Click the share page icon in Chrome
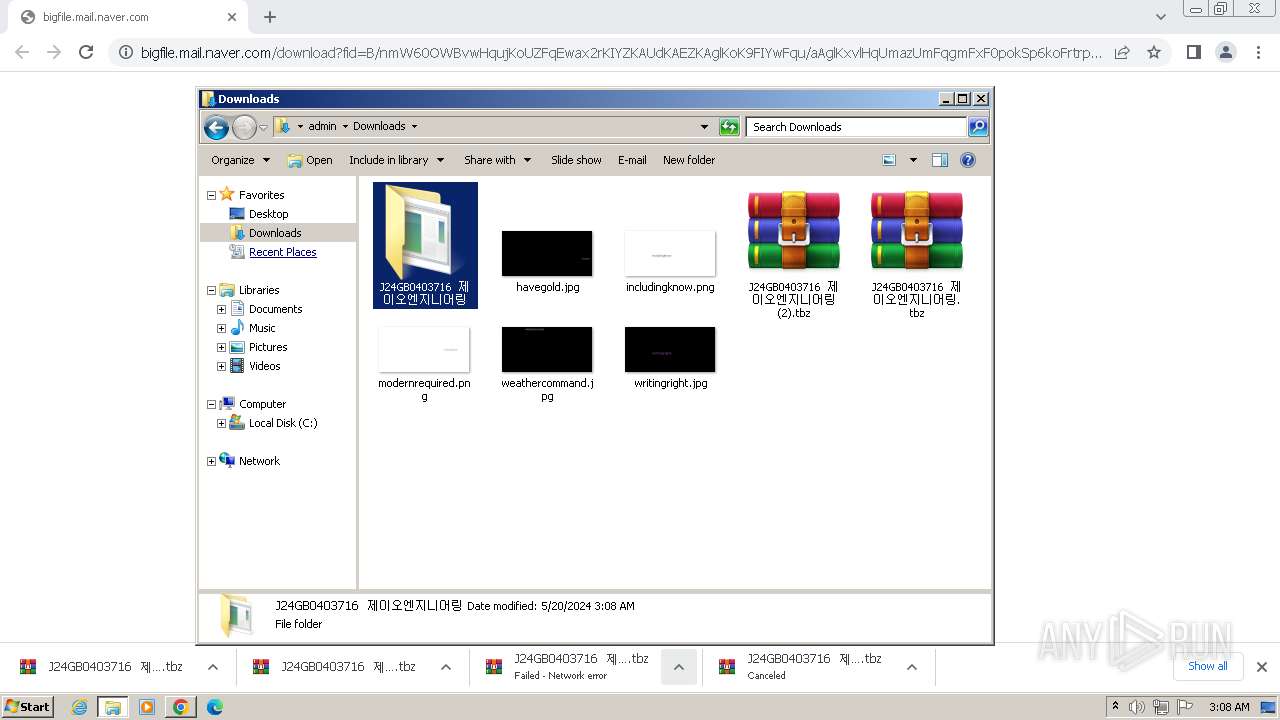Image resolution: width=1280 pixels, height=720 pixels. [1122, 52]
